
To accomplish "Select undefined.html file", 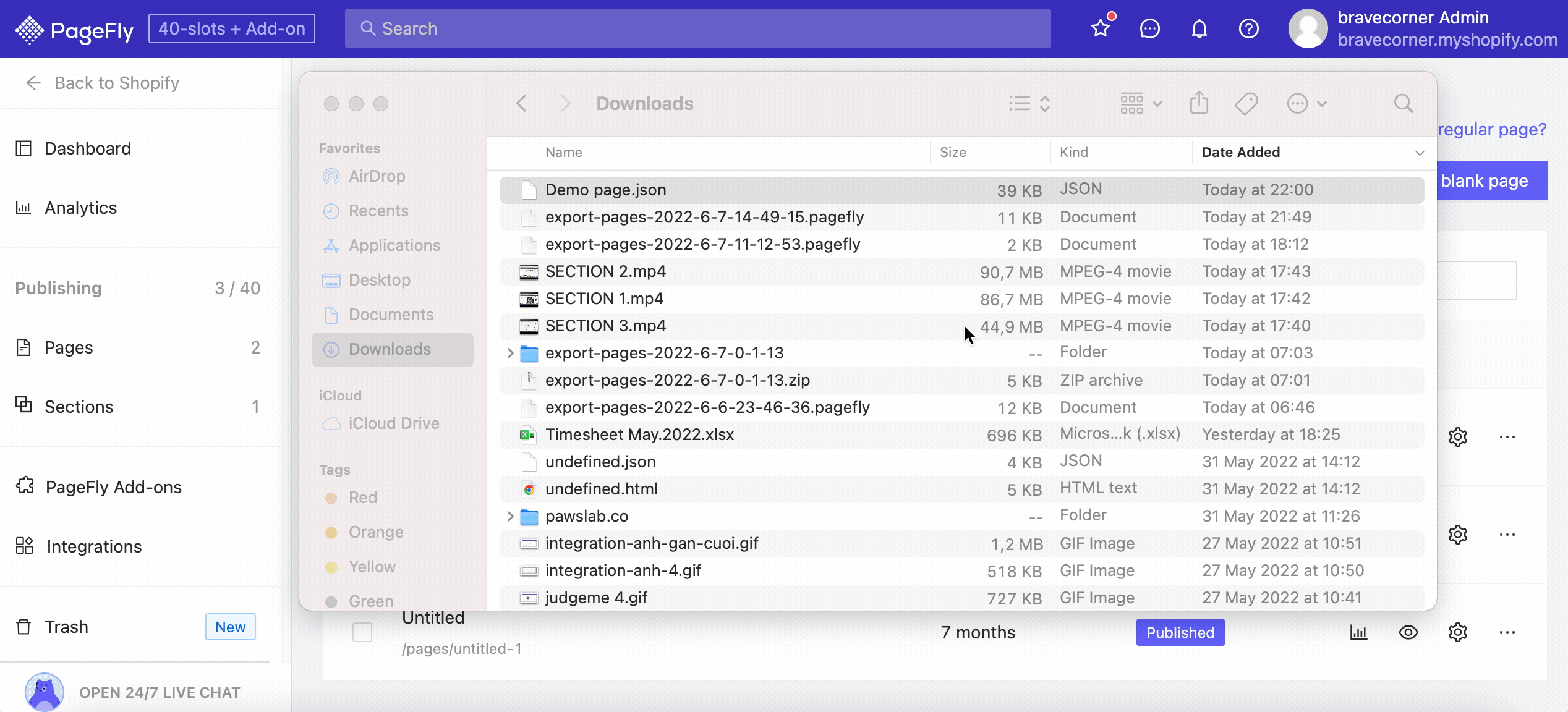I will point(962,489).
